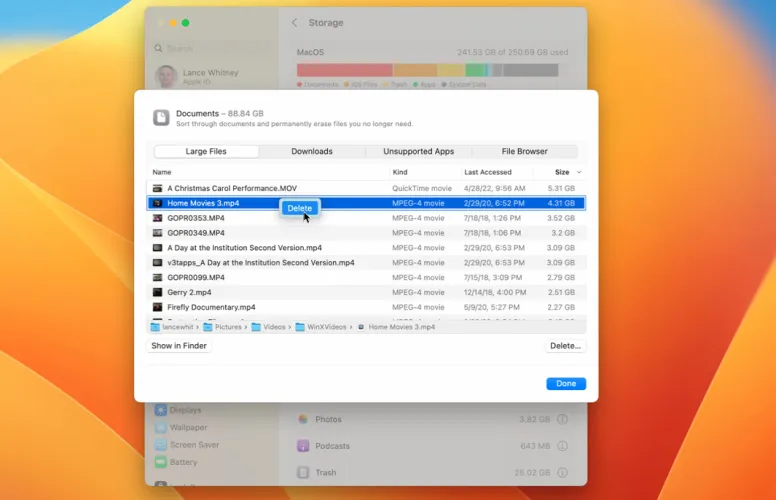
Task: Click the blue Done button
Action: (566, 384)
